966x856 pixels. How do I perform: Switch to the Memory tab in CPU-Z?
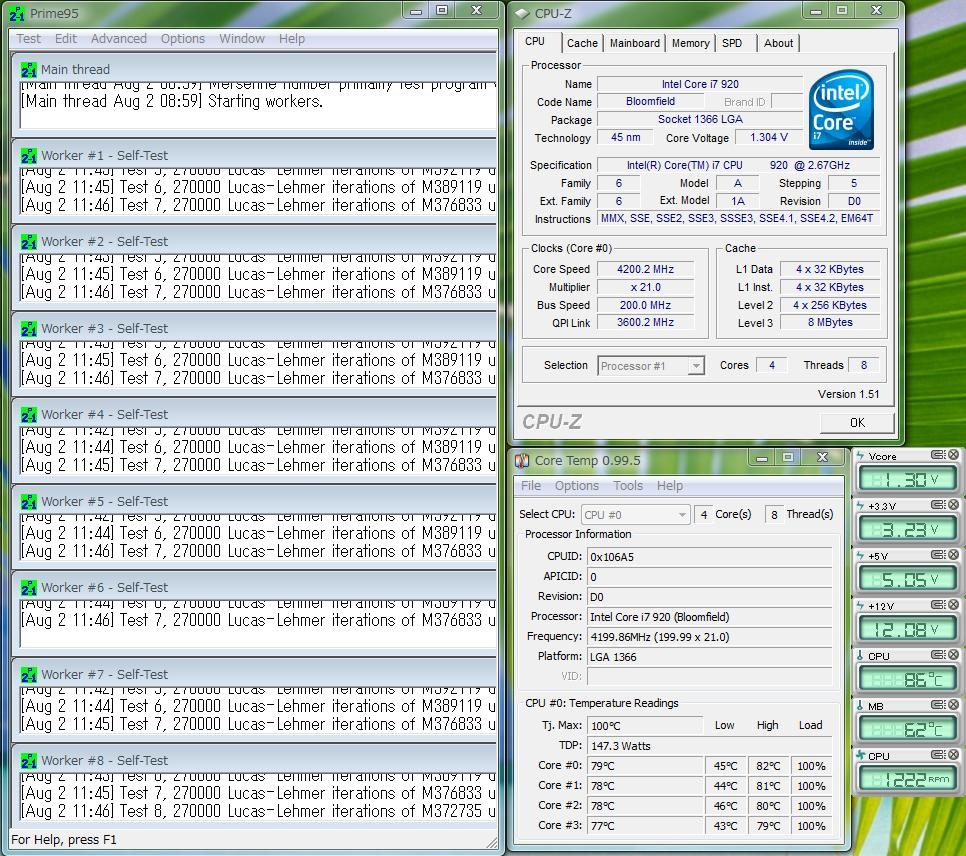690,43
